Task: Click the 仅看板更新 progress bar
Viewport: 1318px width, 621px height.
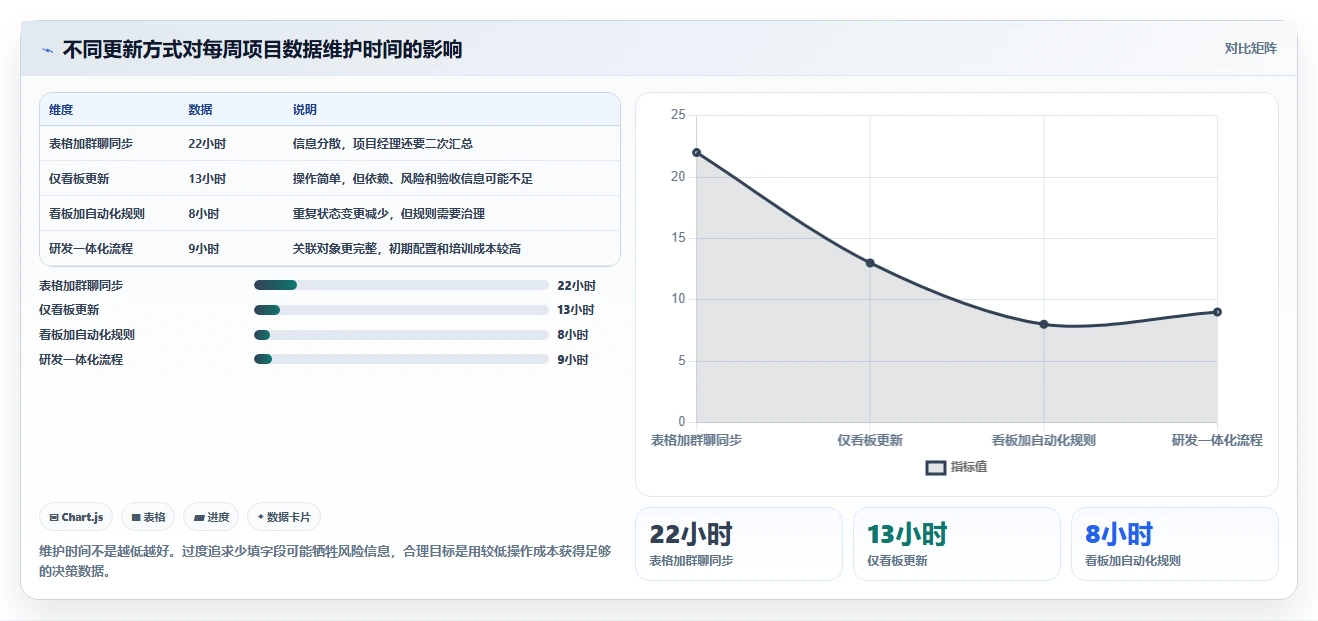Action: tap(401, 310)
